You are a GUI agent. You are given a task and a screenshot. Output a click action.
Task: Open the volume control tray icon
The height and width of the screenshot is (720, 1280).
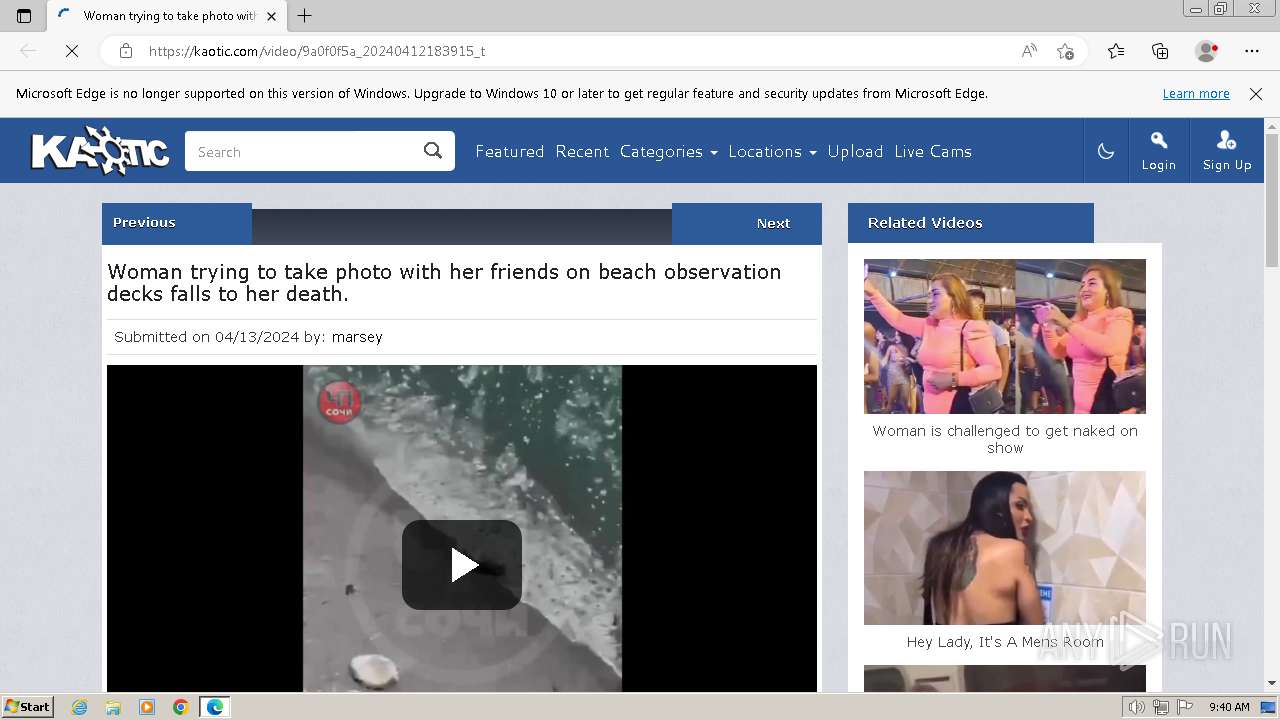(x=1136, y=707)
